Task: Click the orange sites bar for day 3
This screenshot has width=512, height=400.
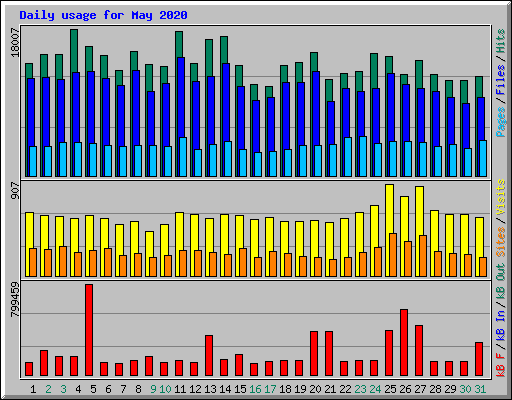Action: click(63, 261)
